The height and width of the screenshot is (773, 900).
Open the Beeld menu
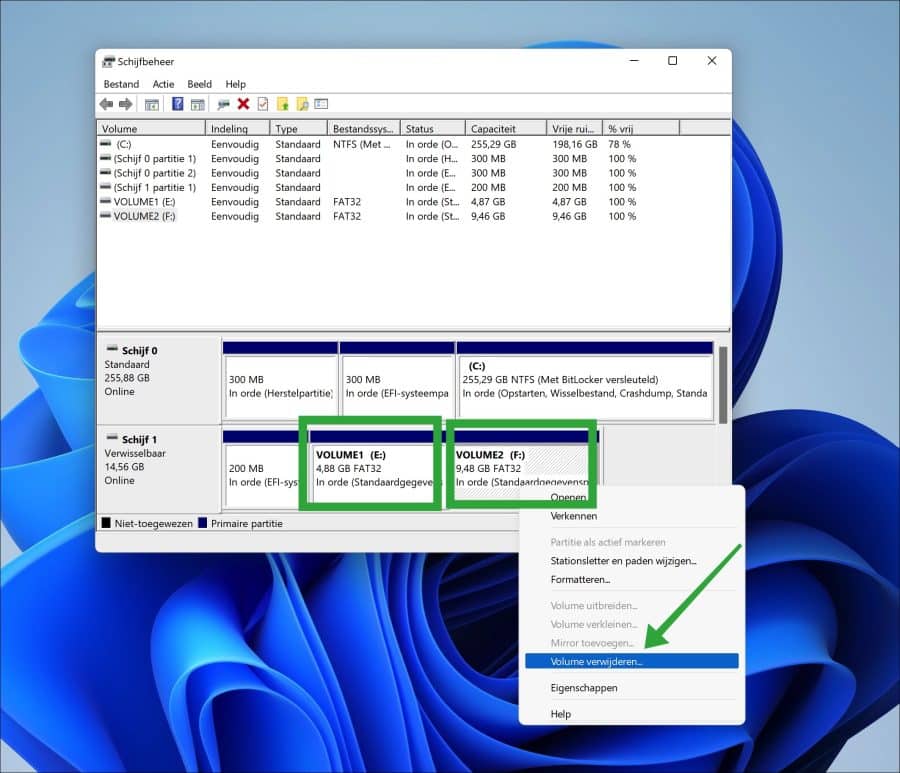click(x=200, y=84)
